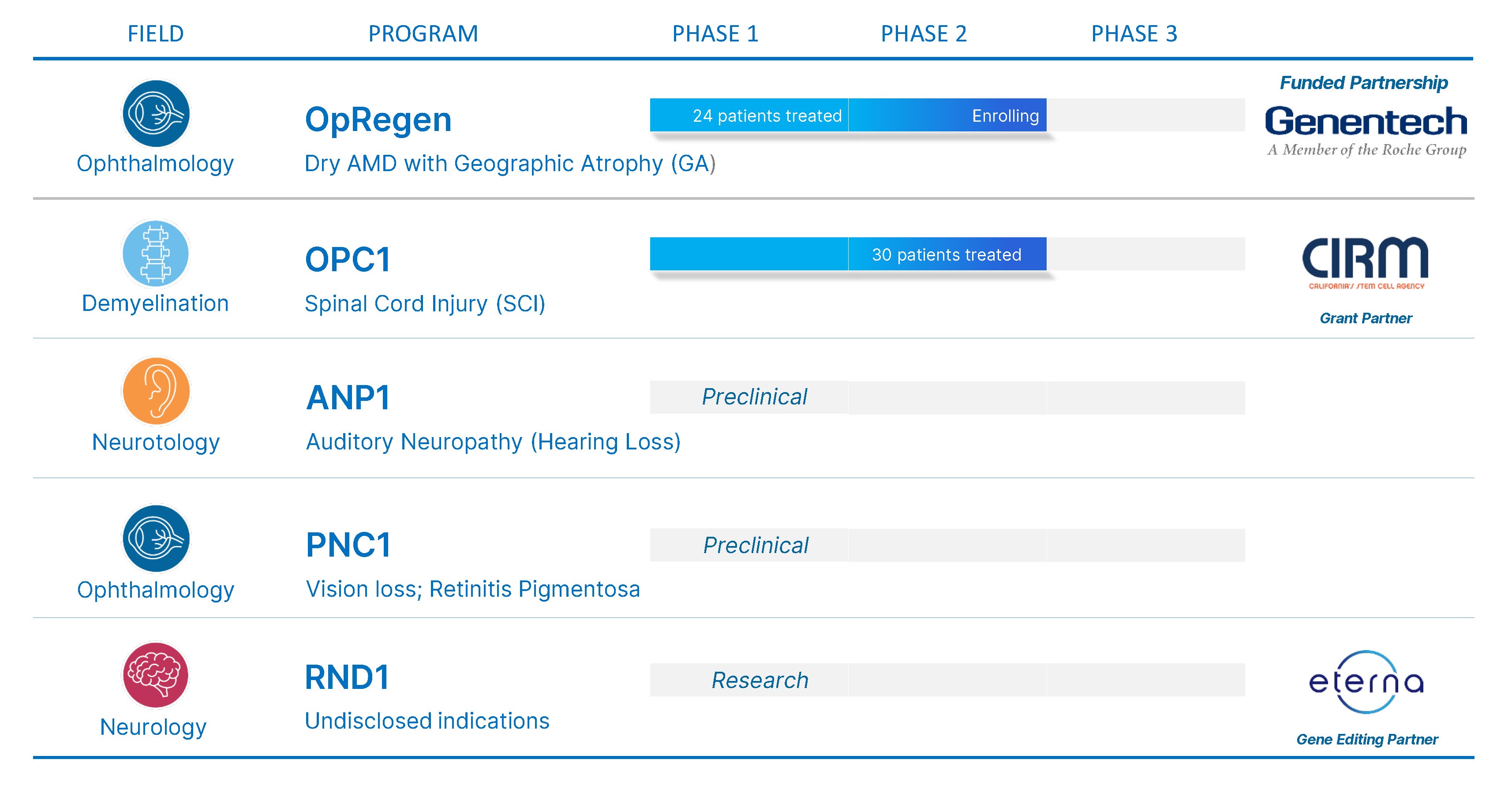
Task: Select the PHASE 1 column header
Action: (715, 34)
